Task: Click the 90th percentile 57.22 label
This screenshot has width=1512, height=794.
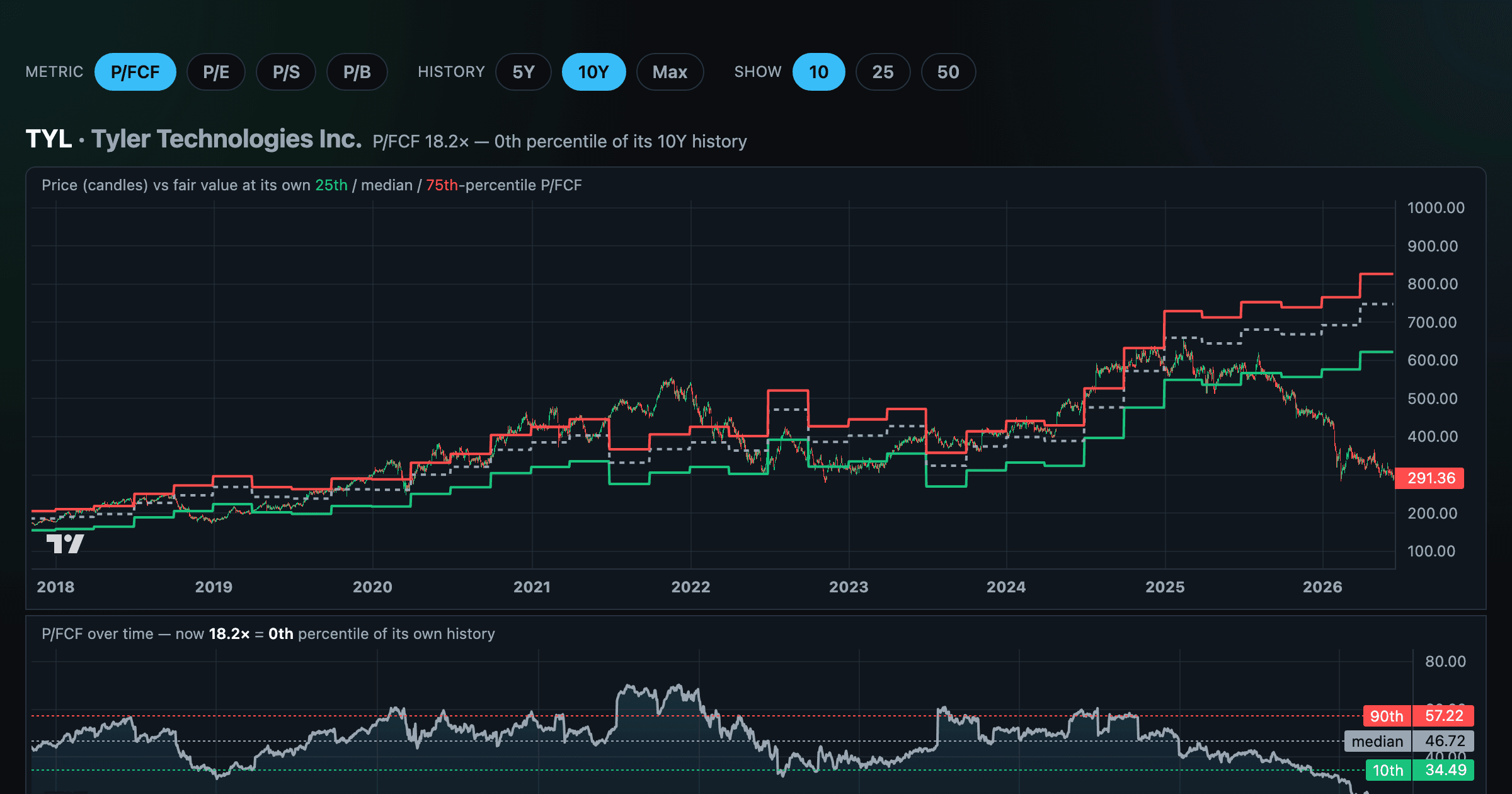Action: 1419,716
